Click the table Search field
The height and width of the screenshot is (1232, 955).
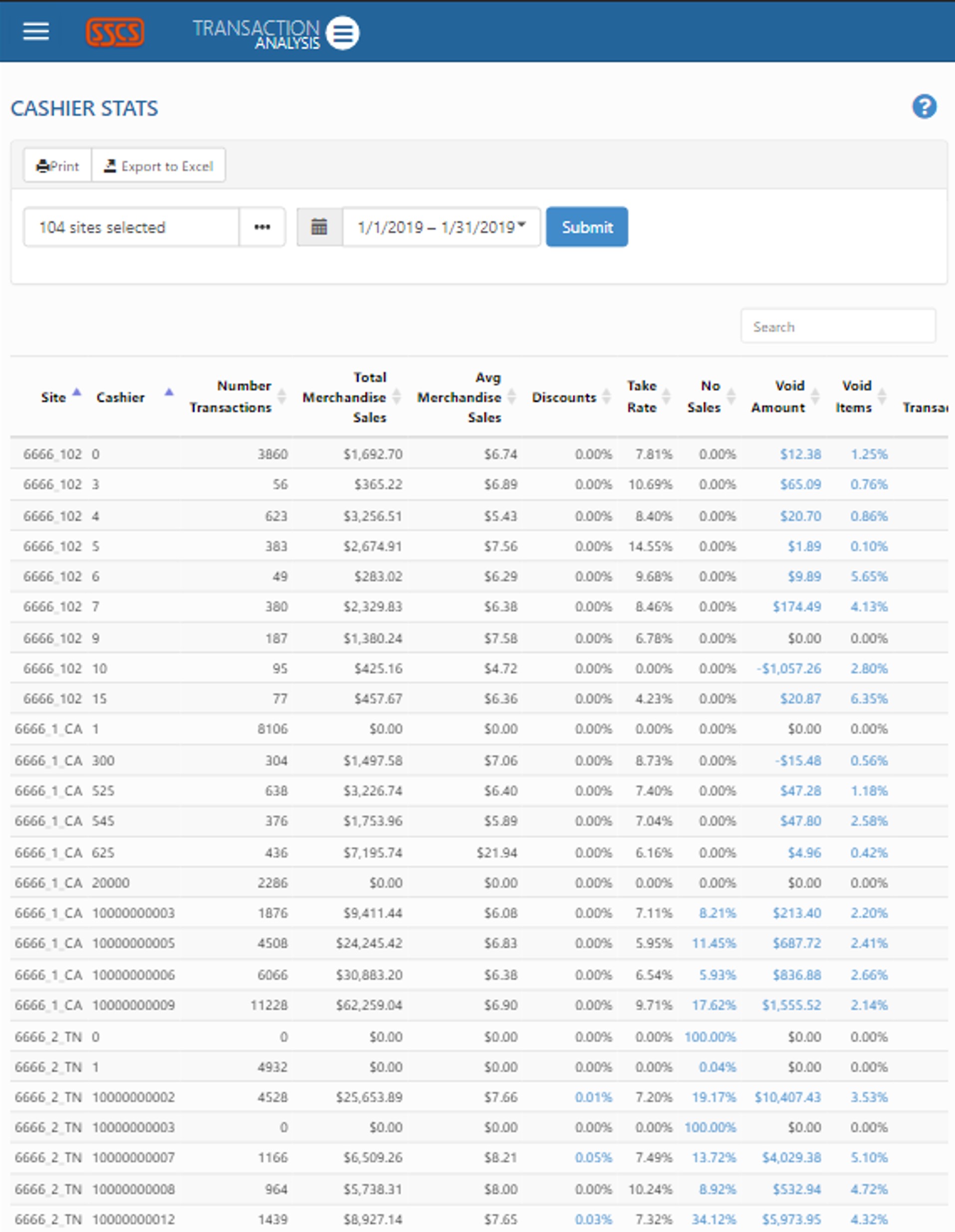(x=838, y=327)
